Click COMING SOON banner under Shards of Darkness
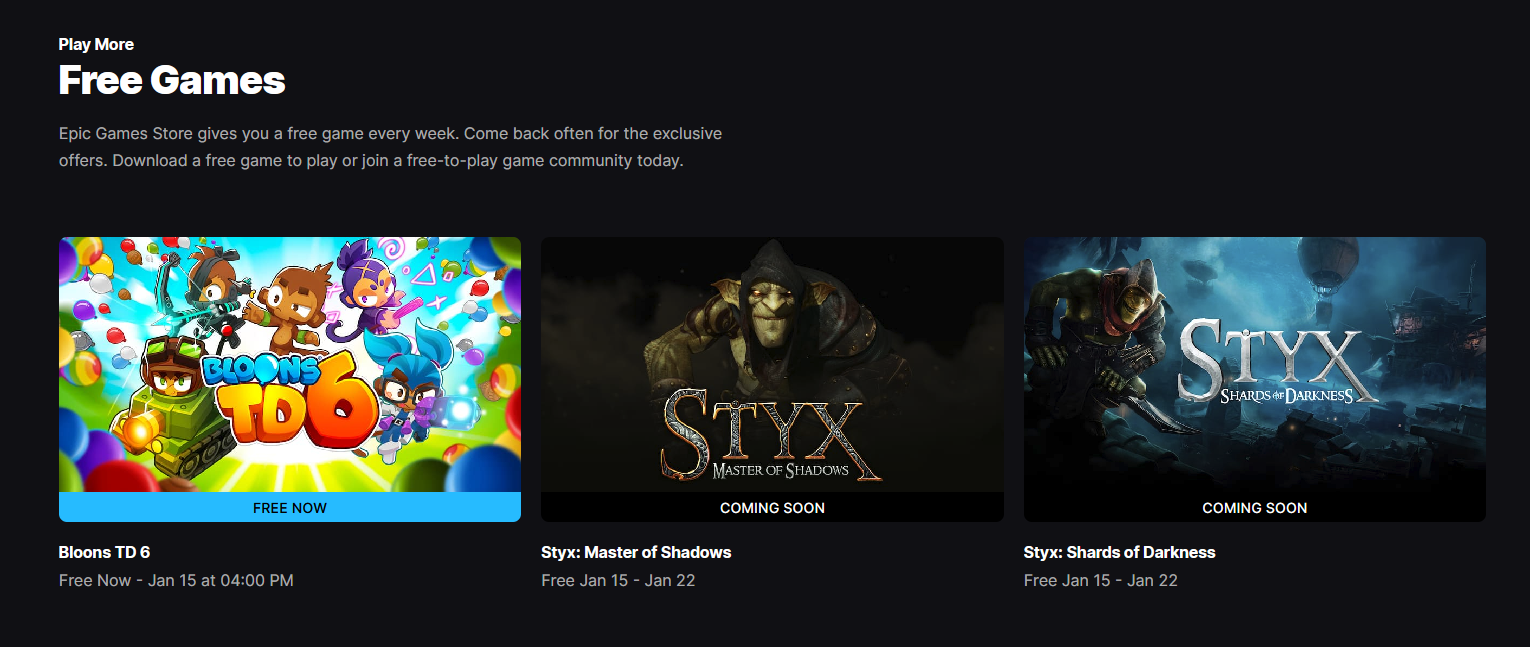Screen dimensions: 1530x647 click(x=1254, y=507)
